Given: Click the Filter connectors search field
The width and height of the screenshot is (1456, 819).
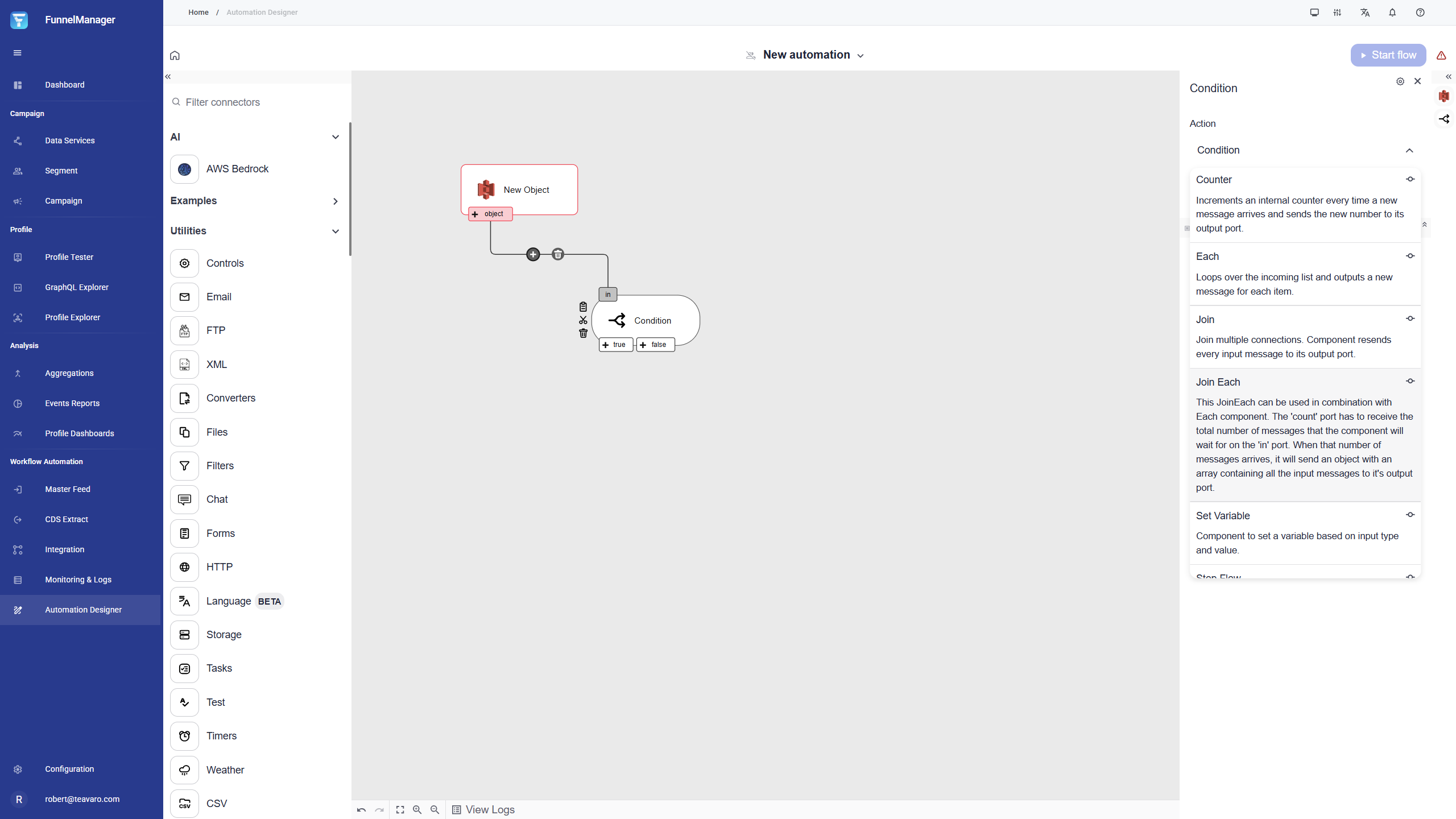Looking at the screenshot, I should (257, 102).
